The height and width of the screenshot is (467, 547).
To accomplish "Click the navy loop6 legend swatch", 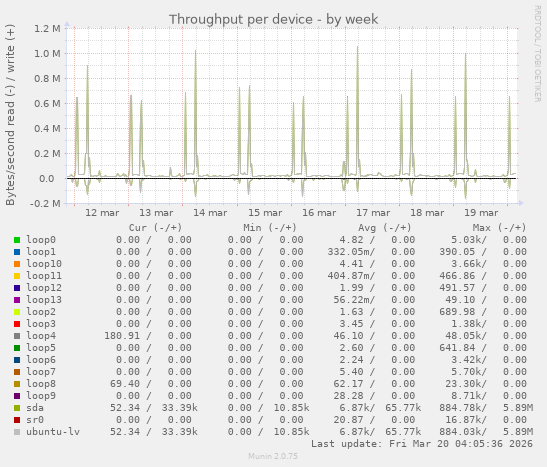I will tap(17, 360).
